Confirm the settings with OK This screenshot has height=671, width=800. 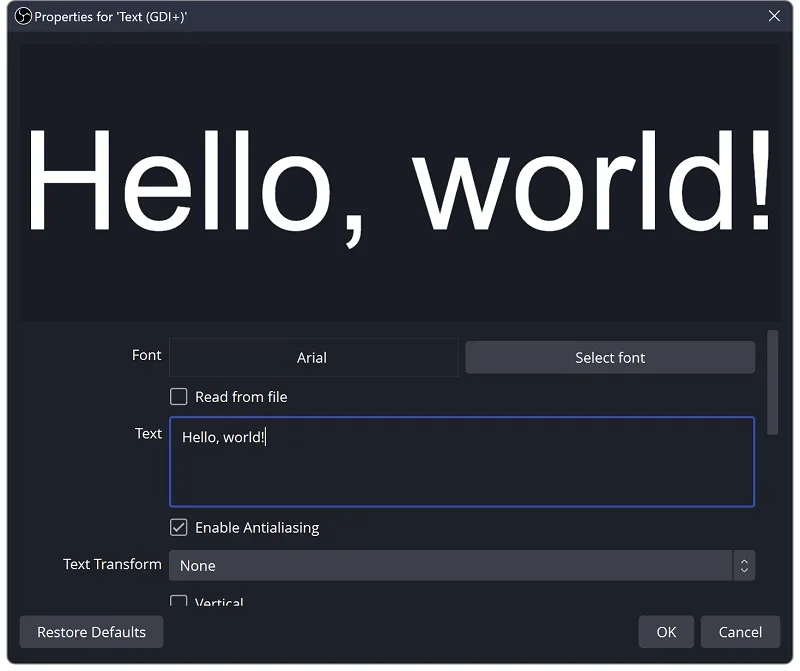pyautogui.click(x=666, y=632)
